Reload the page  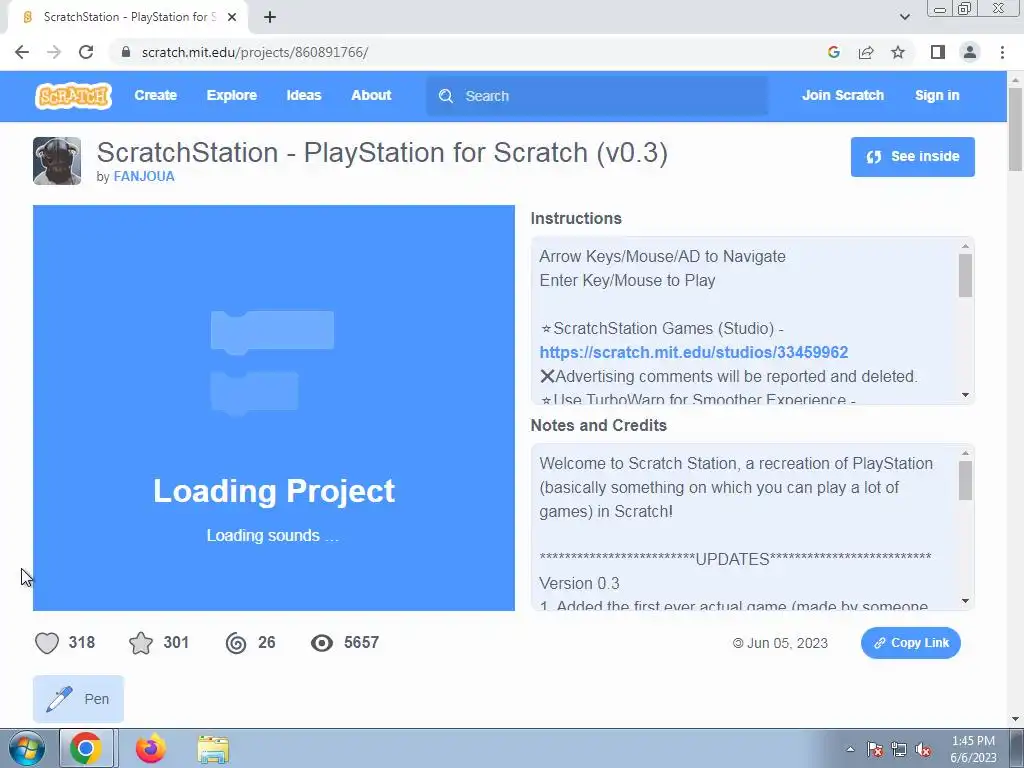(86, 52)
